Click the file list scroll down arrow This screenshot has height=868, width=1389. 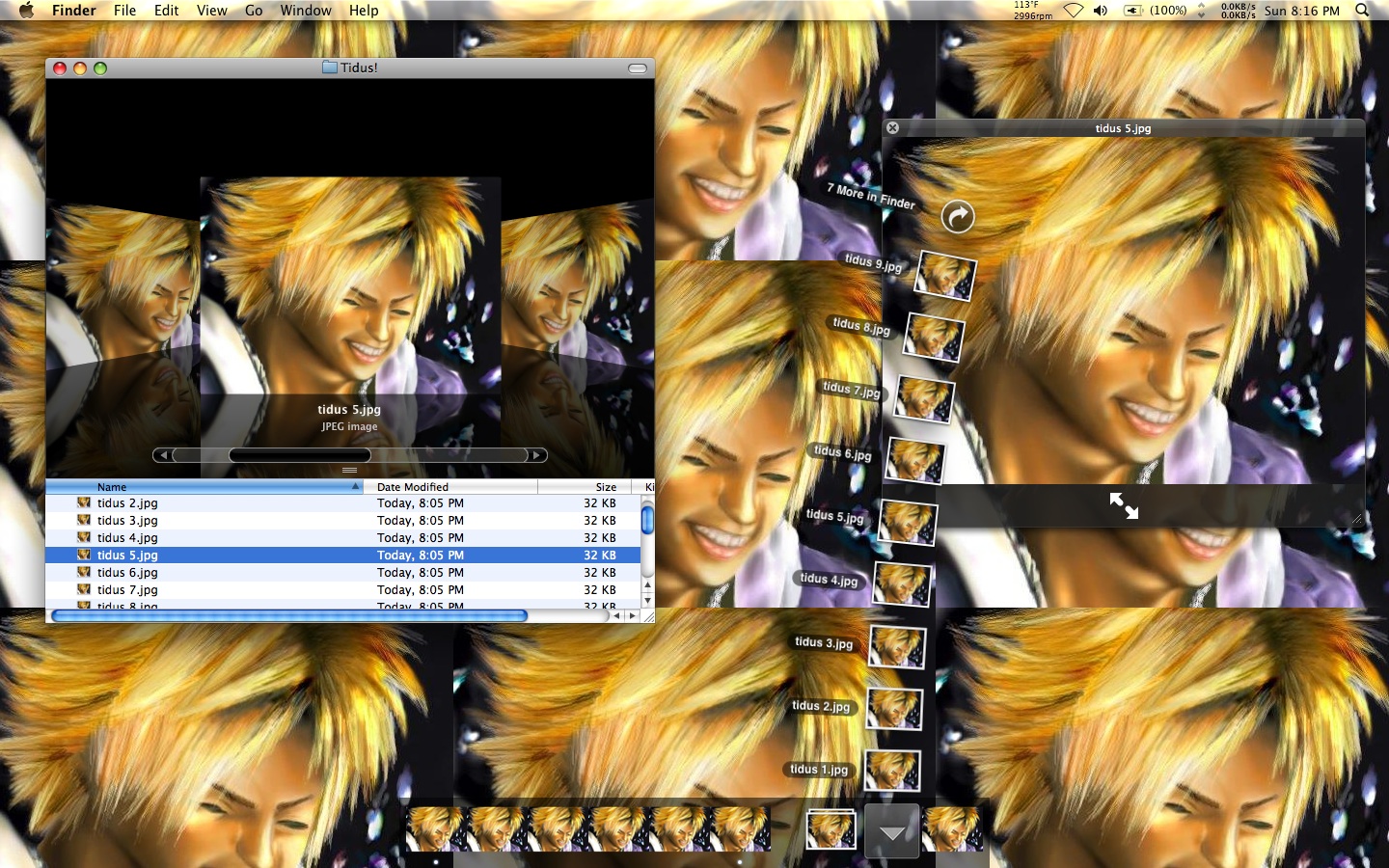[x=647, y=600]
